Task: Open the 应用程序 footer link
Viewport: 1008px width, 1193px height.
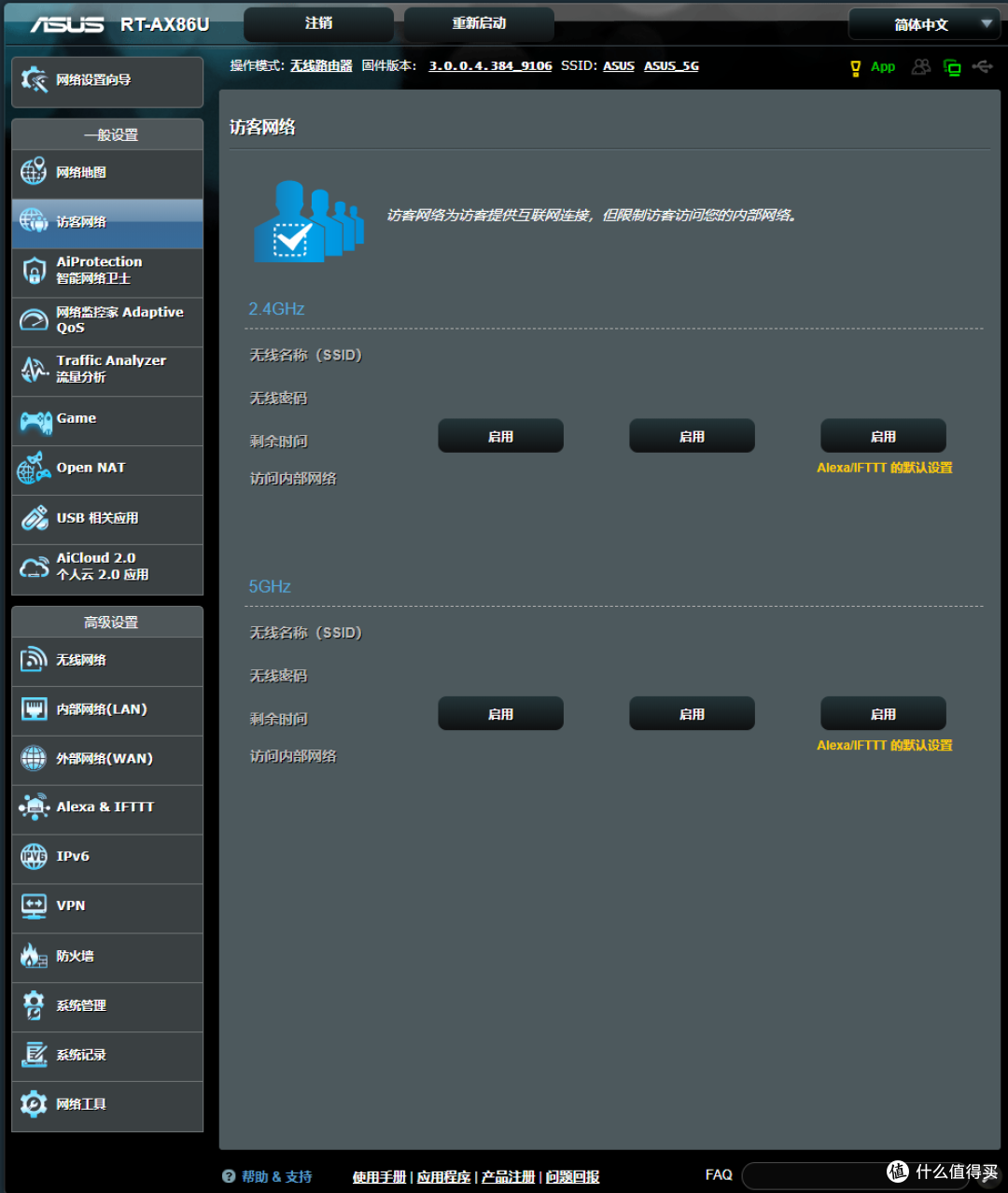Action: tap(443, 1177)
